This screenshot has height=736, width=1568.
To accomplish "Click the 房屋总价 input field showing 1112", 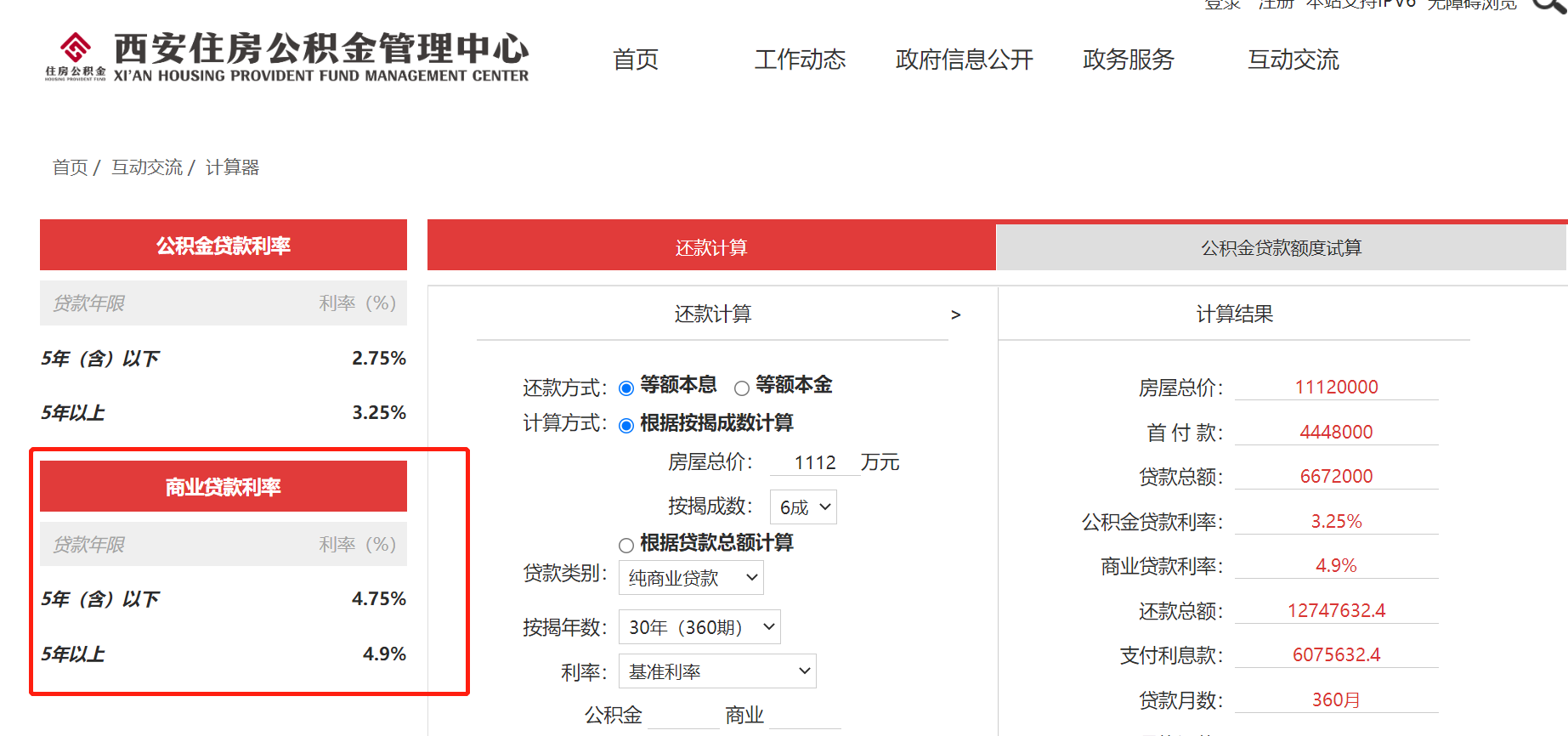I will pos(814,462).
